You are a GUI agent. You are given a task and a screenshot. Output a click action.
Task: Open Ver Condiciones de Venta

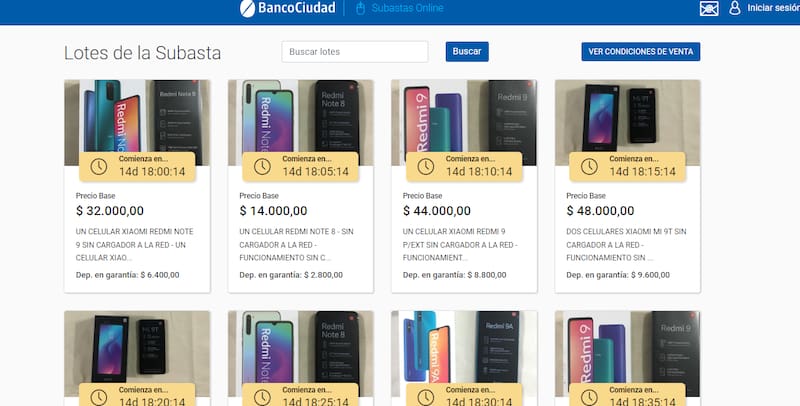click(641, 52)
